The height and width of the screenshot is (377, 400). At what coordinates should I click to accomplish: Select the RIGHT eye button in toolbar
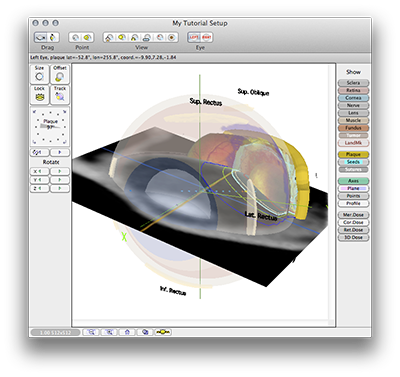coord(206,37)
